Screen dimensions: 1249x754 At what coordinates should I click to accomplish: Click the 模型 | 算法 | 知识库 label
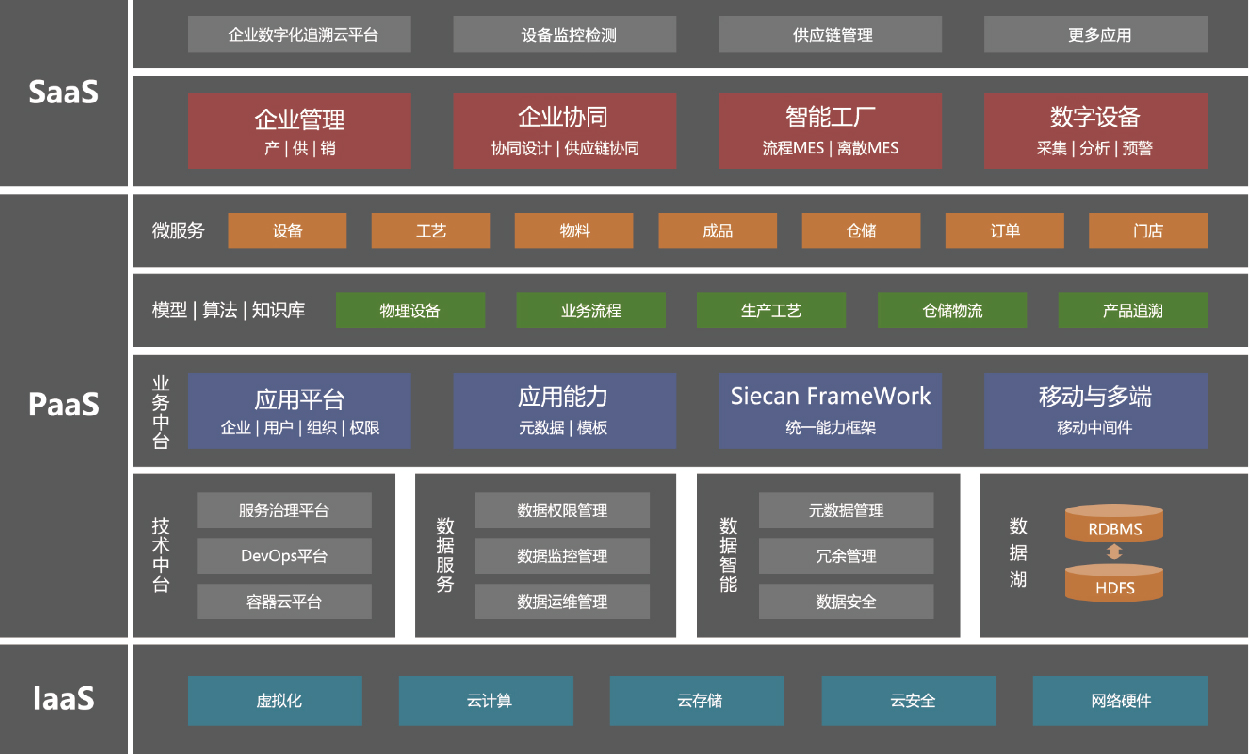[228, 310]
